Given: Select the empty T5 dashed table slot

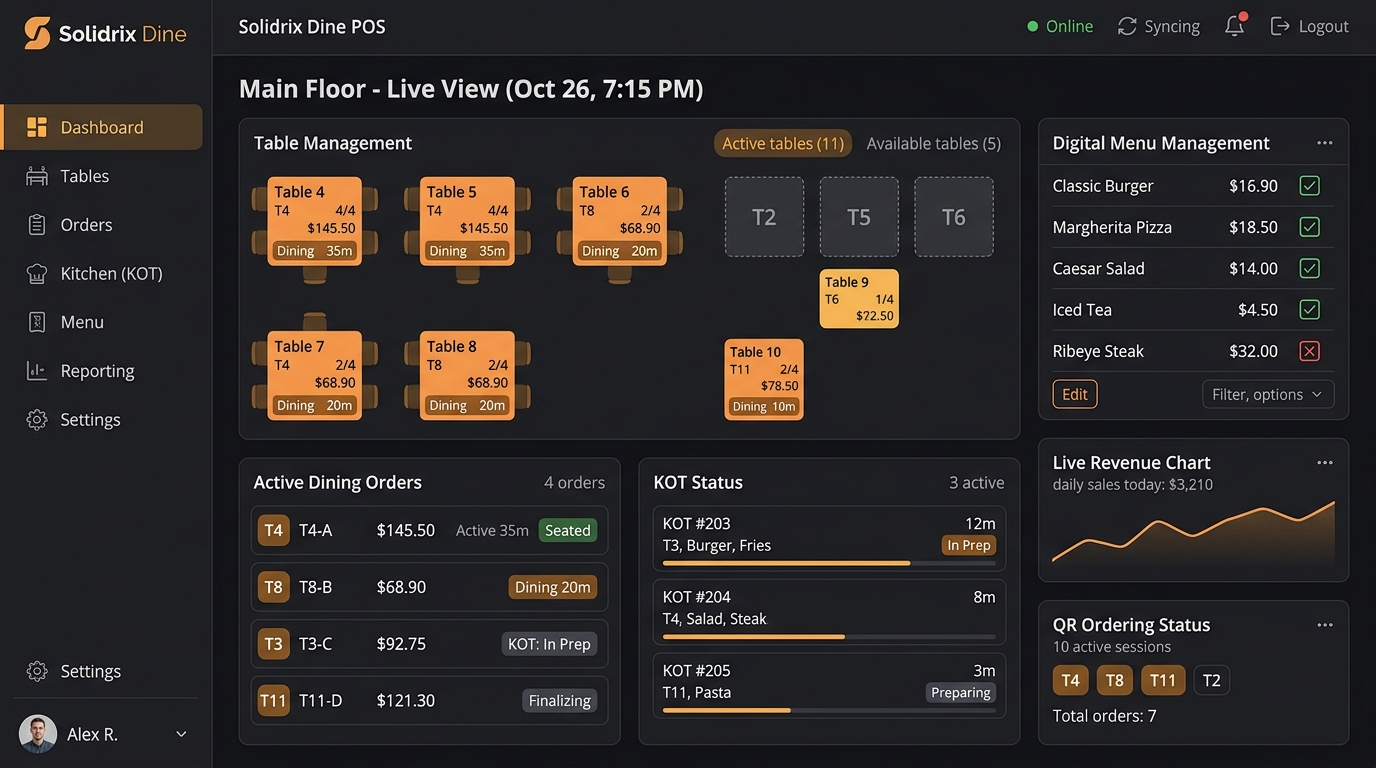Looking at the screenshot, I should 859,217.
